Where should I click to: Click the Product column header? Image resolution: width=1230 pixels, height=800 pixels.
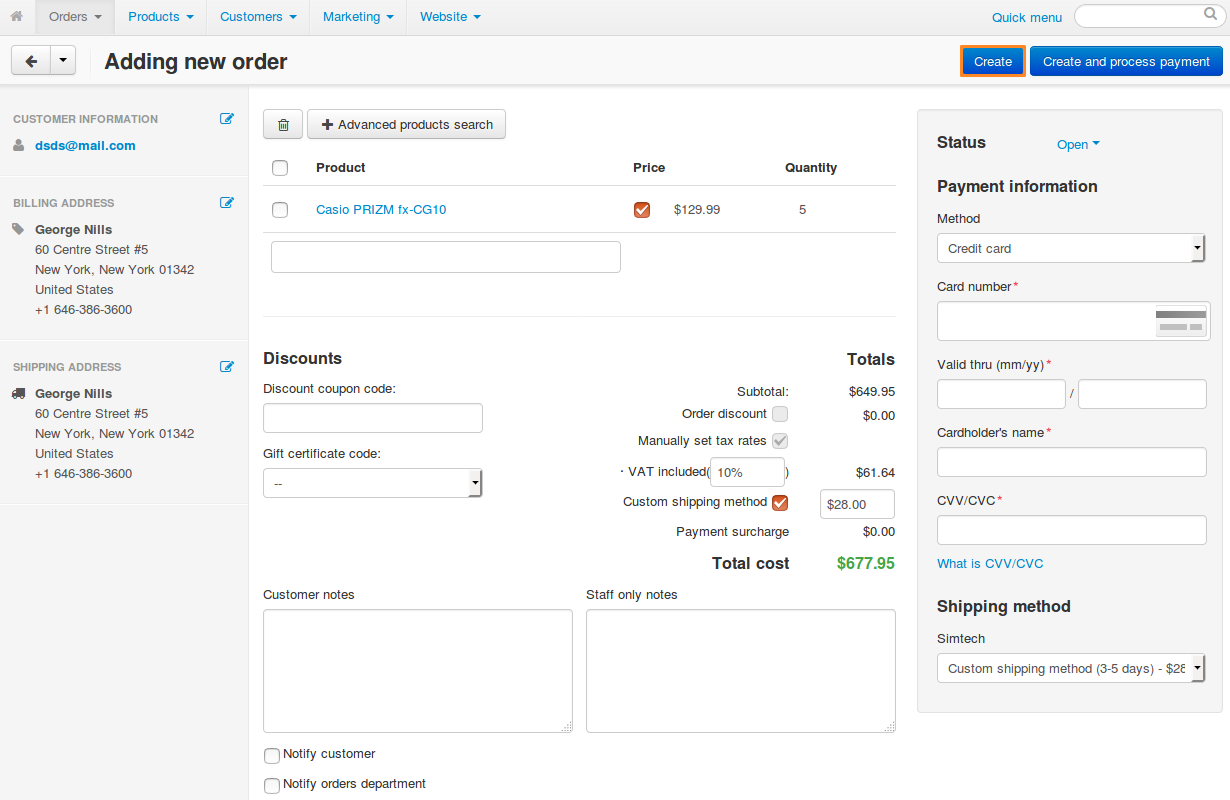point(341,168)
